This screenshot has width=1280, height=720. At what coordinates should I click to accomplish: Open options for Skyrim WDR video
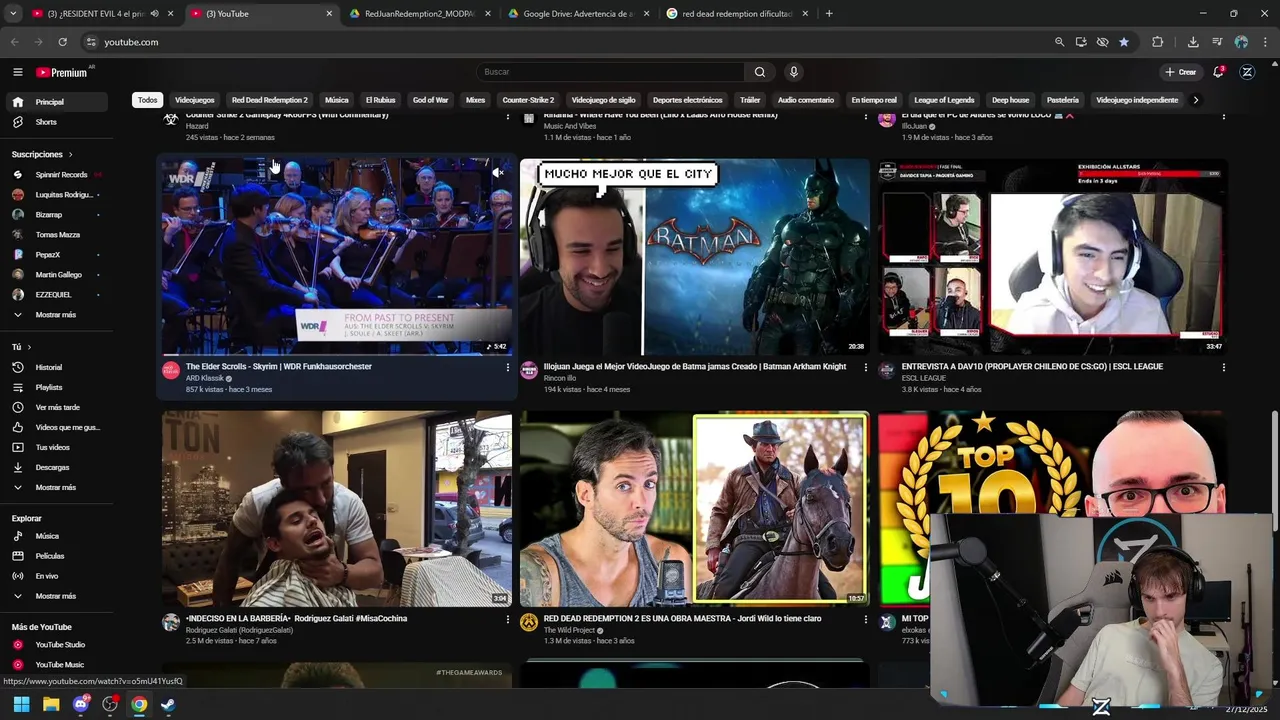tap(507, 367)
